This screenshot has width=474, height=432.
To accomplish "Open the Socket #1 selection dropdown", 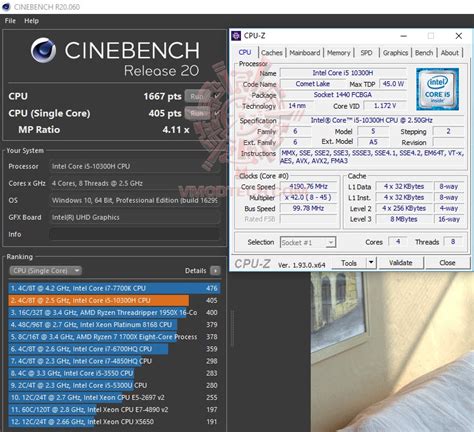I will (308, 242).
